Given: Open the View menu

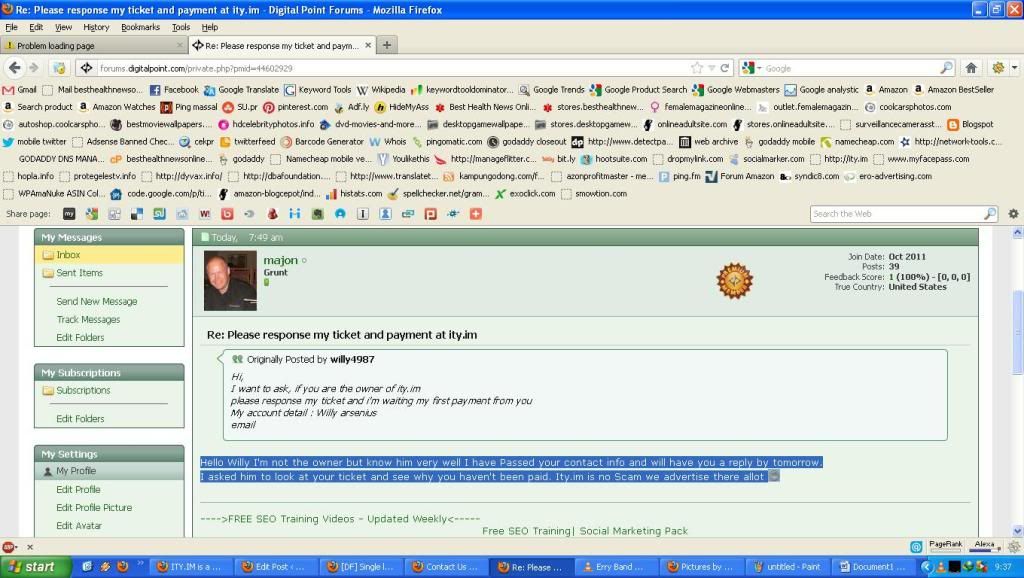Looking at the screenshot, I should tap(63, 27).
